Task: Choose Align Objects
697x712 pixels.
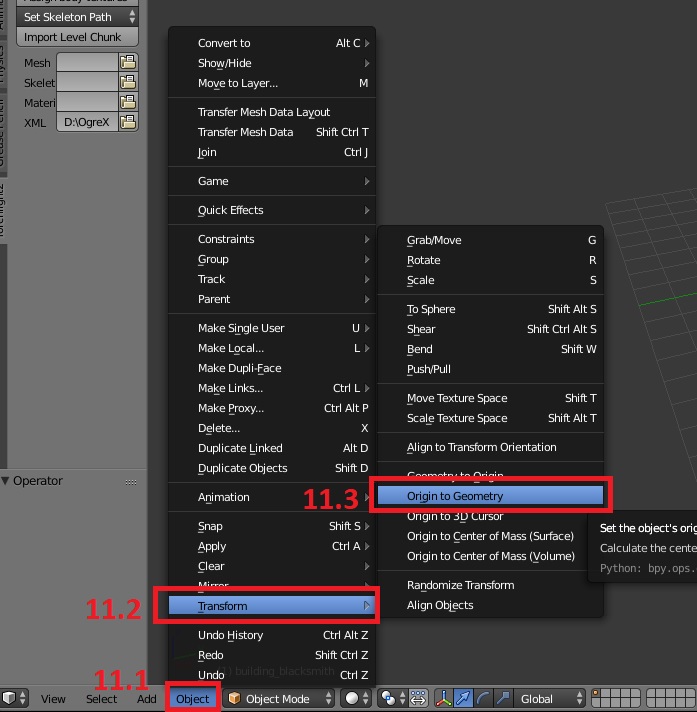Action: (x=490, y=605)
